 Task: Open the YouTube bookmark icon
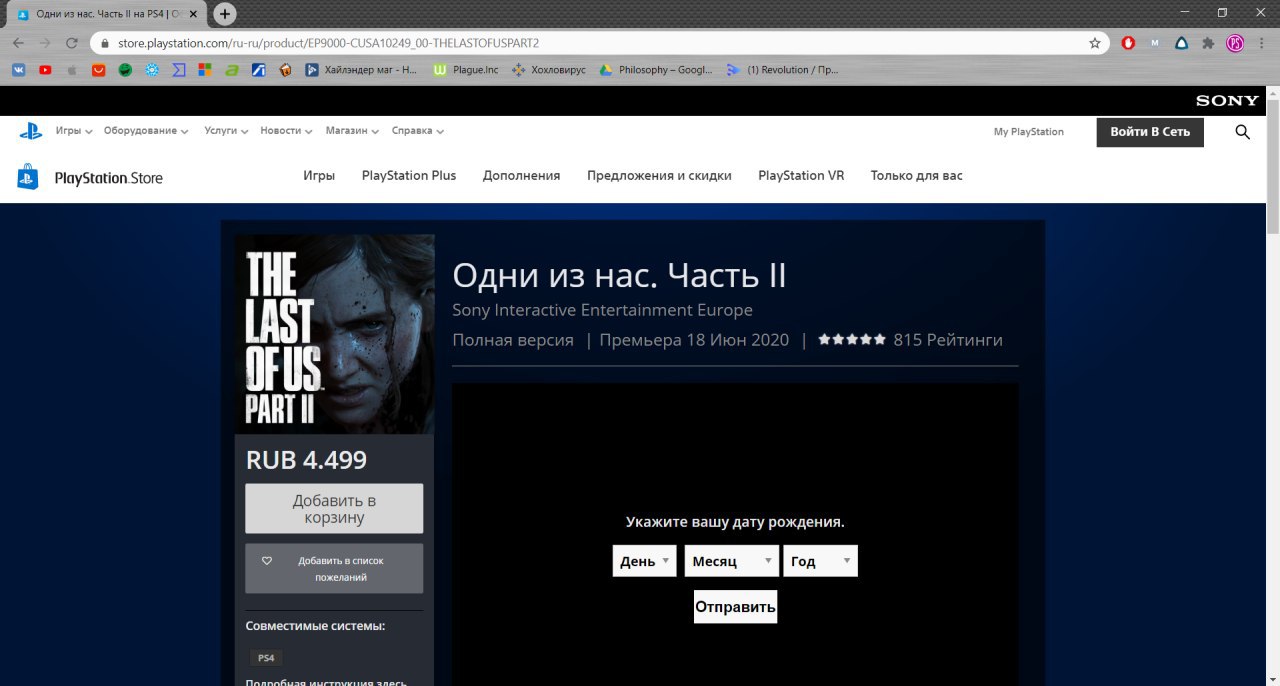(x=45, y=70)
